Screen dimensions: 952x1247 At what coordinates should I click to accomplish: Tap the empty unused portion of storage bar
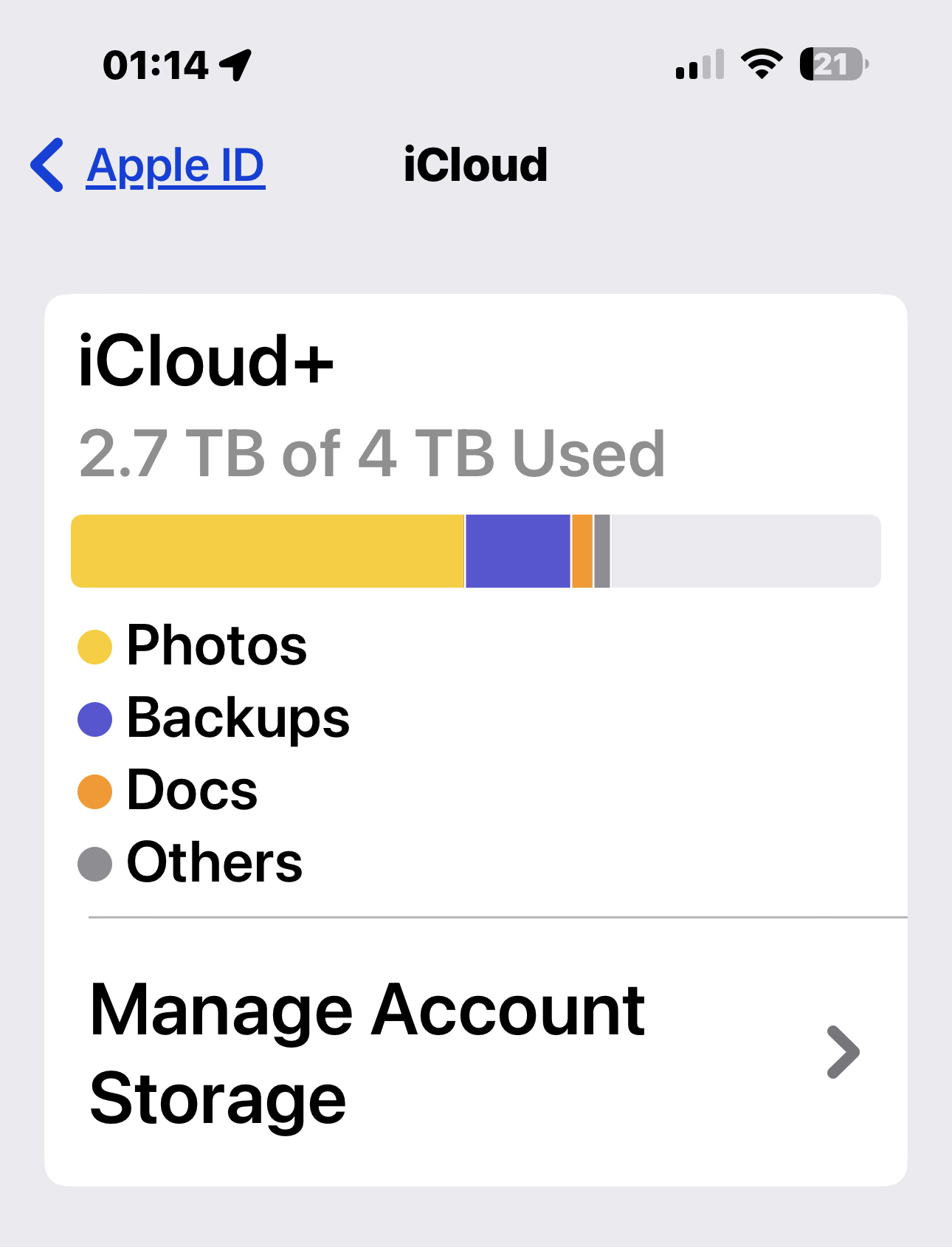click(745, 552)
